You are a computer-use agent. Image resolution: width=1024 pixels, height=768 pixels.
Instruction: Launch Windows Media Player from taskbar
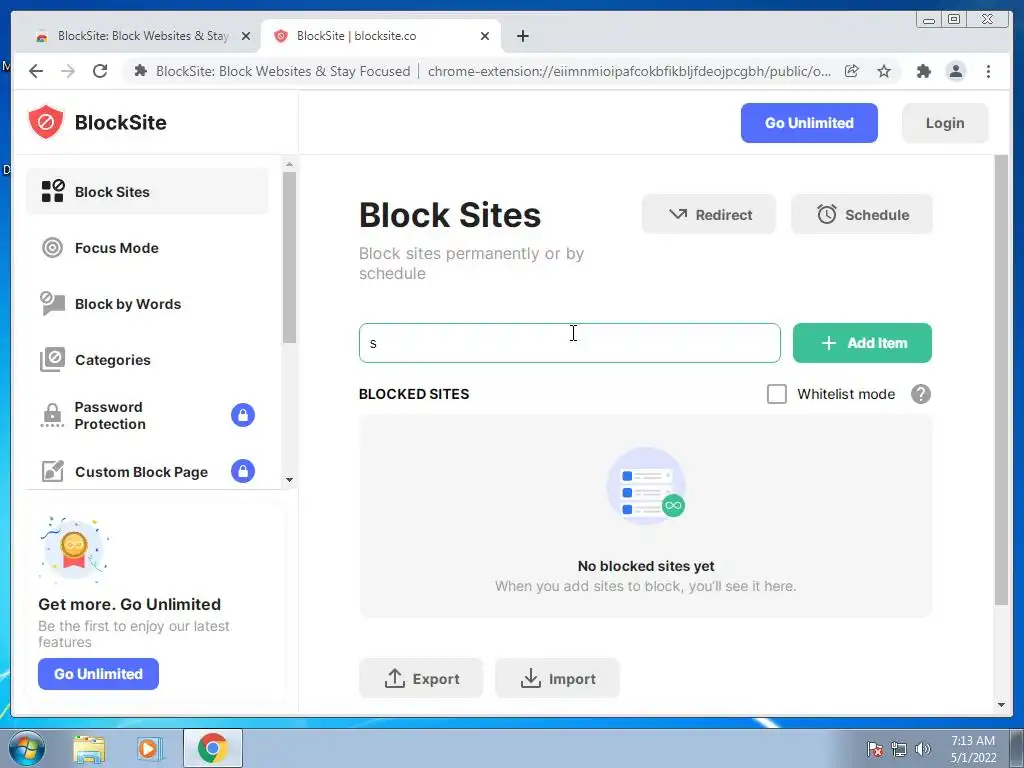pos(150,749)
